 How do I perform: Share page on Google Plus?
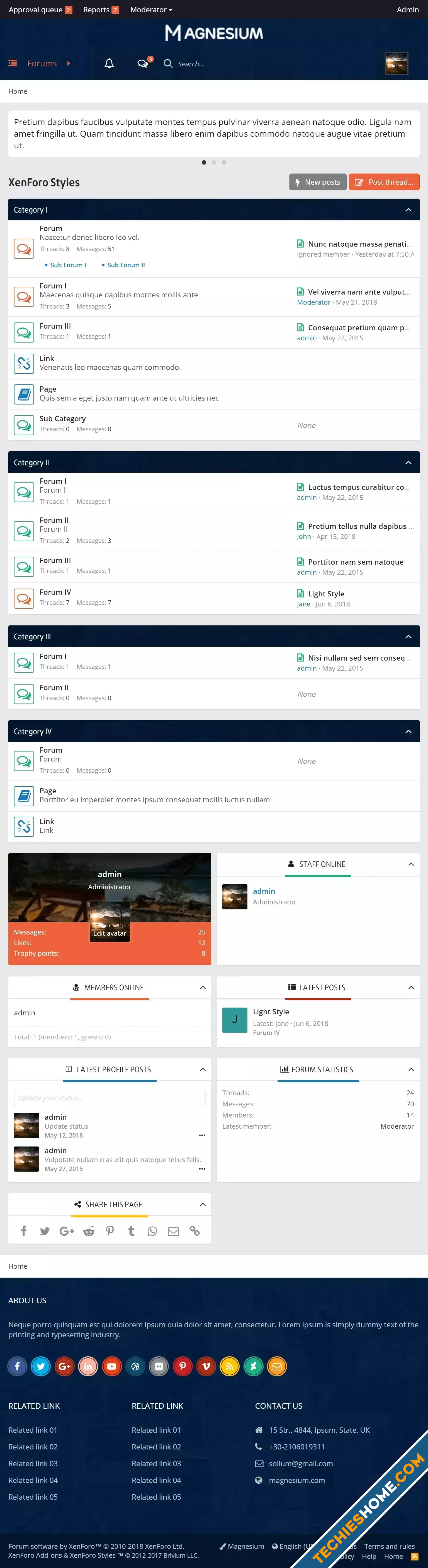(67, 1231)
